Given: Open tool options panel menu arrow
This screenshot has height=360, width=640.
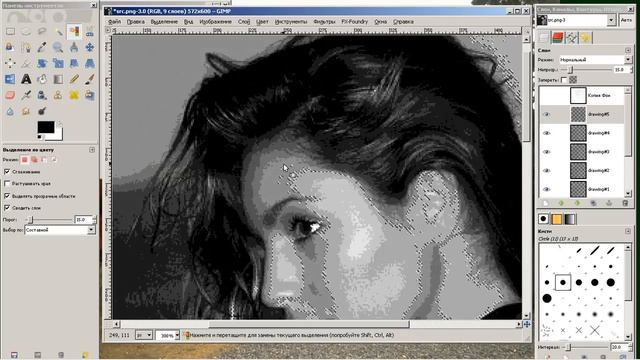Looking at the screenshot, I should pos(92,150).
